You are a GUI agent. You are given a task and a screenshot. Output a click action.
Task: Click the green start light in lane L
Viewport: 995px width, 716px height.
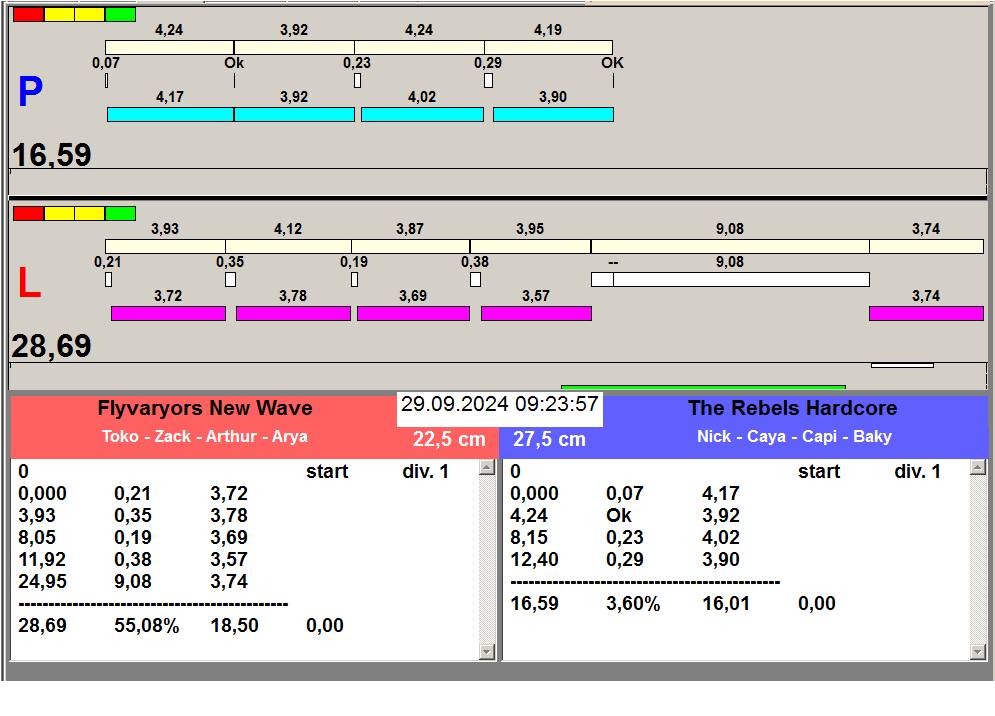tap(120, 214)
